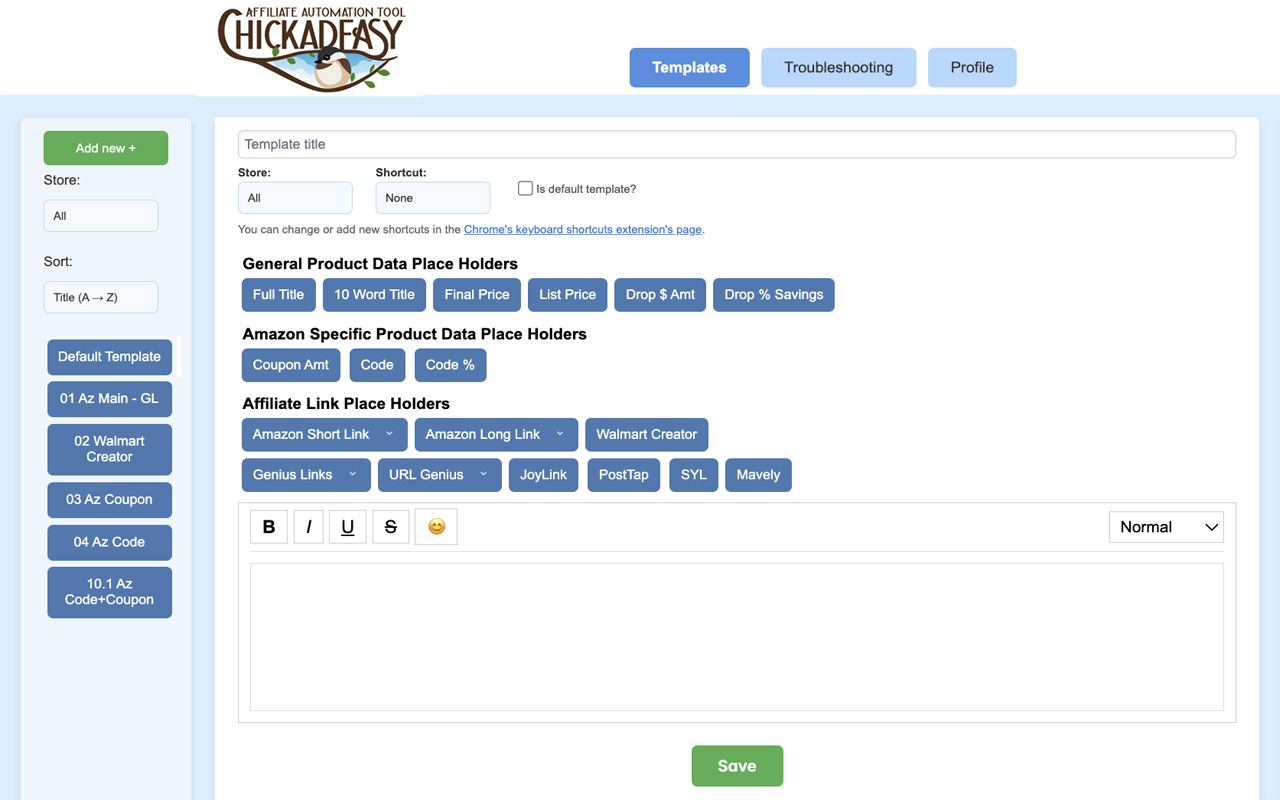This screenshot has width=1280, height=800.
Task: Enable the 'Is default template?' checkbox
Action: 525,188
